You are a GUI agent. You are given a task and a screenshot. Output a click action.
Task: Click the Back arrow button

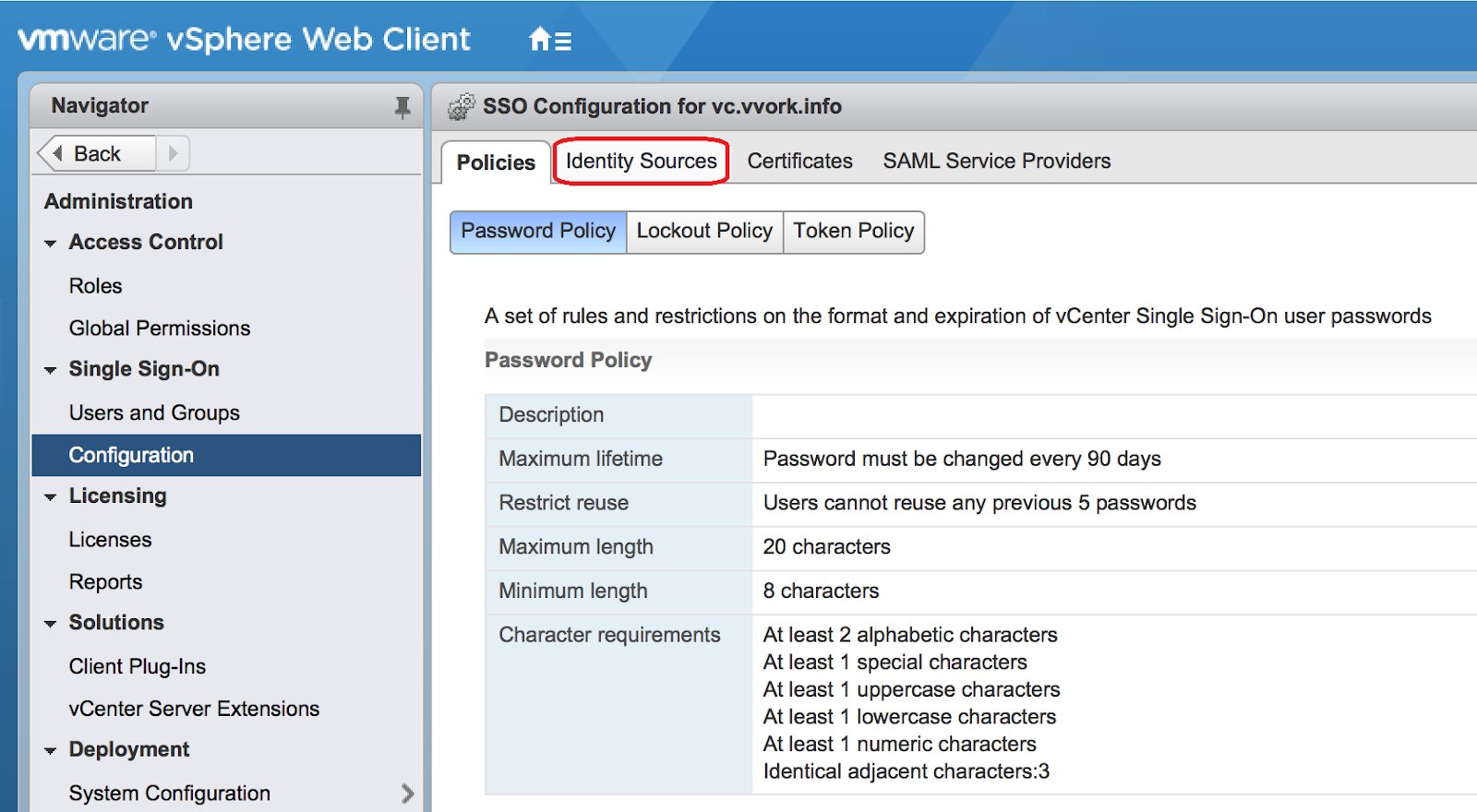coord(96,154)
